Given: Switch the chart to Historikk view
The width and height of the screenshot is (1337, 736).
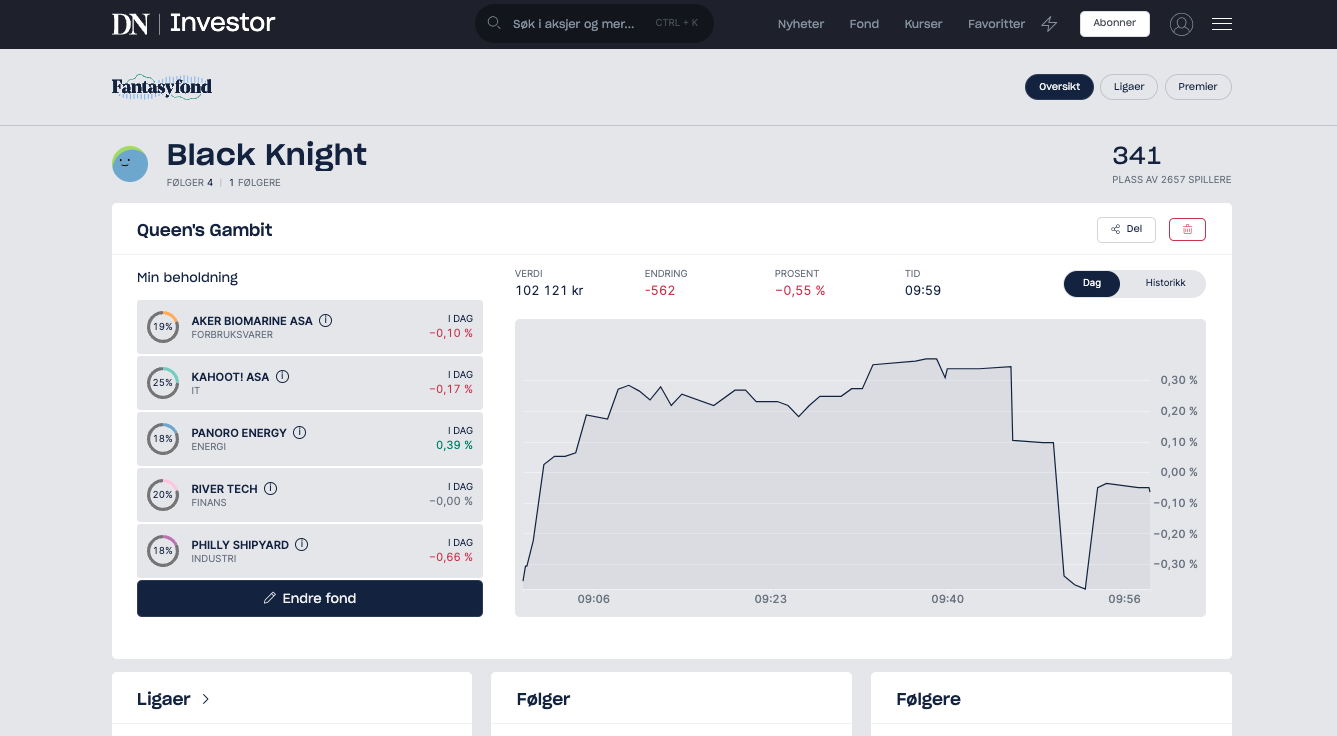Looking at the screenshot, I should (x=1164, y=283).
